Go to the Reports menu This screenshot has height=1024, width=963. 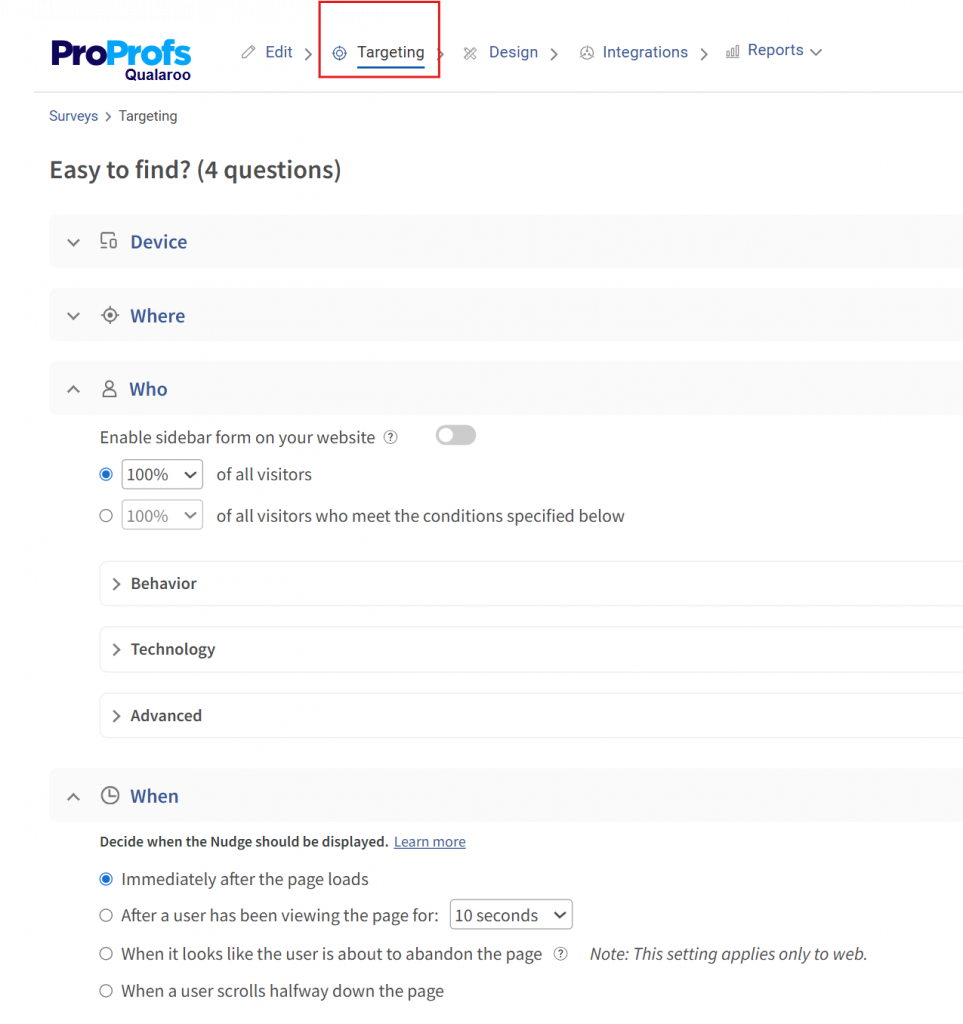coord(775,50)
